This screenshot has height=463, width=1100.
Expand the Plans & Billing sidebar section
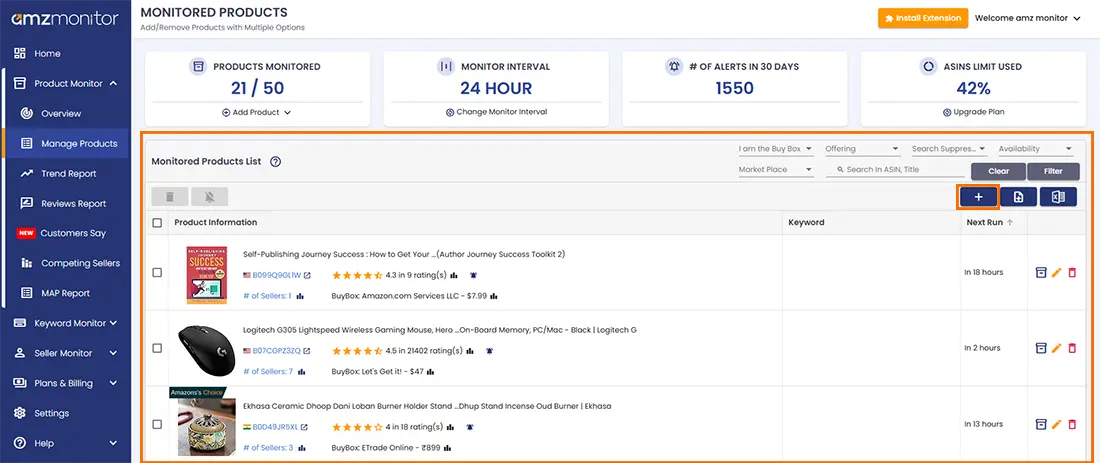(65, 383)
